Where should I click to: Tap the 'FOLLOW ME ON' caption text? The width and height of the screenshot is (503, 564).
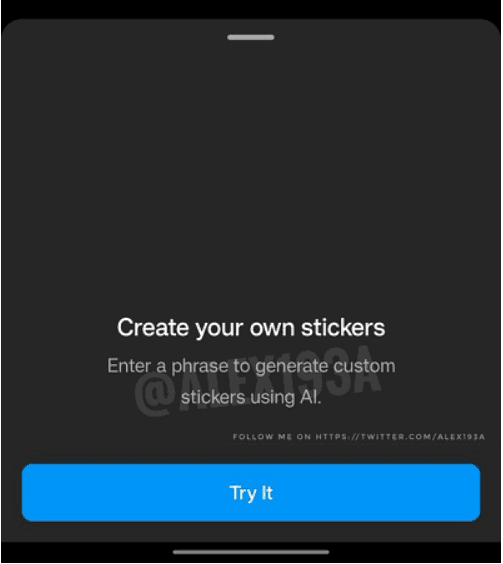click(x=272, y=437)
